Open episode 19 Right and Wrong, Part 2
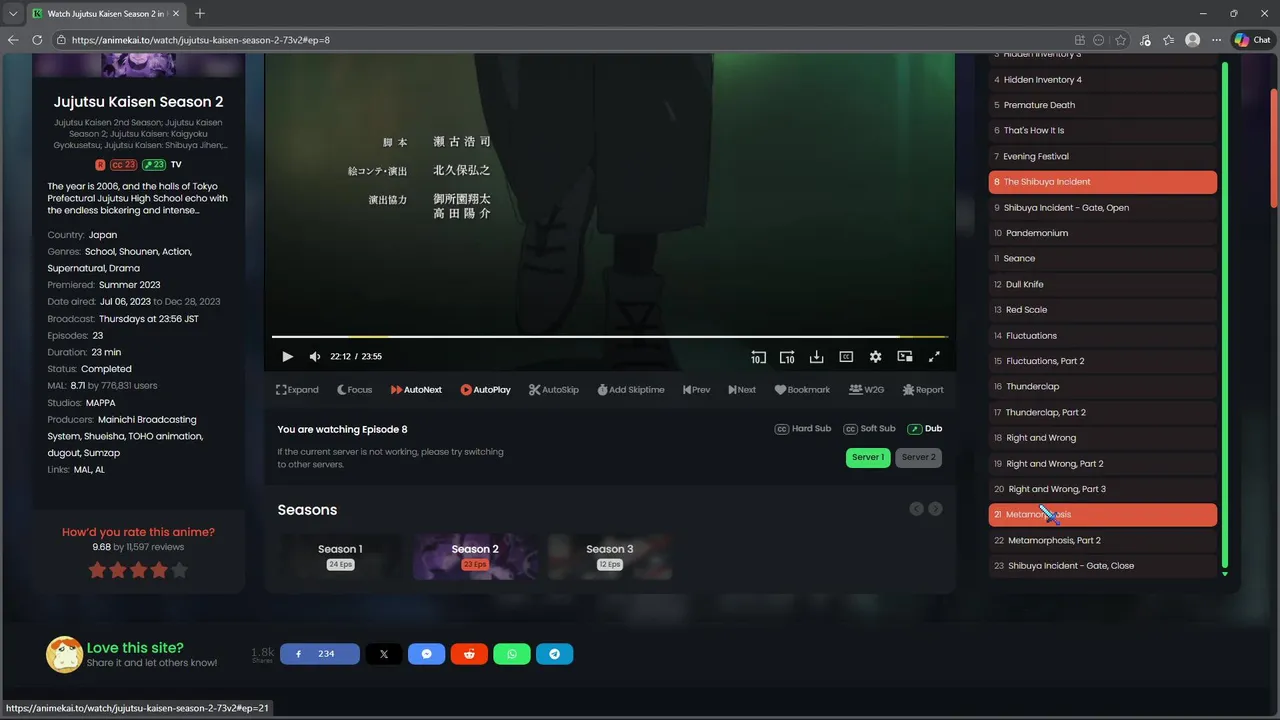This screenshot has width=1280, height=720. 1103,464
